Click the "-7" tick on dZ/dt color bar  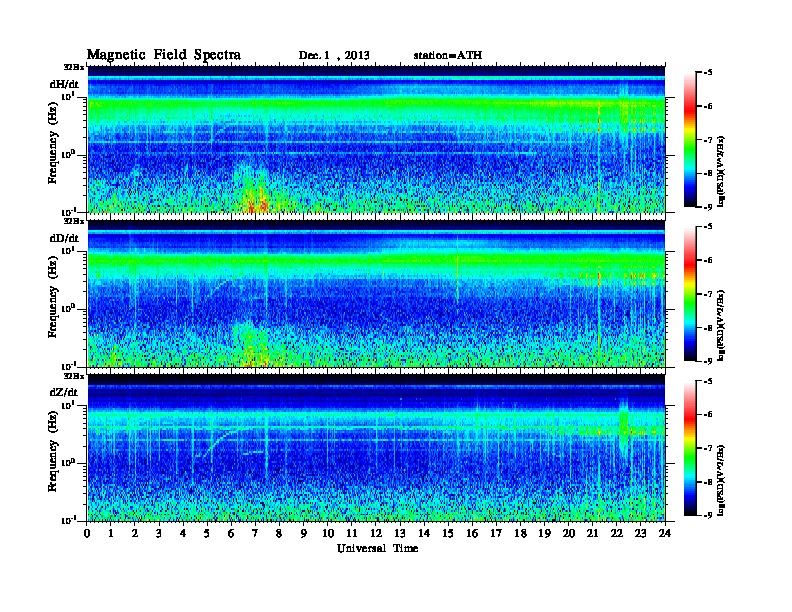point(708,448)
